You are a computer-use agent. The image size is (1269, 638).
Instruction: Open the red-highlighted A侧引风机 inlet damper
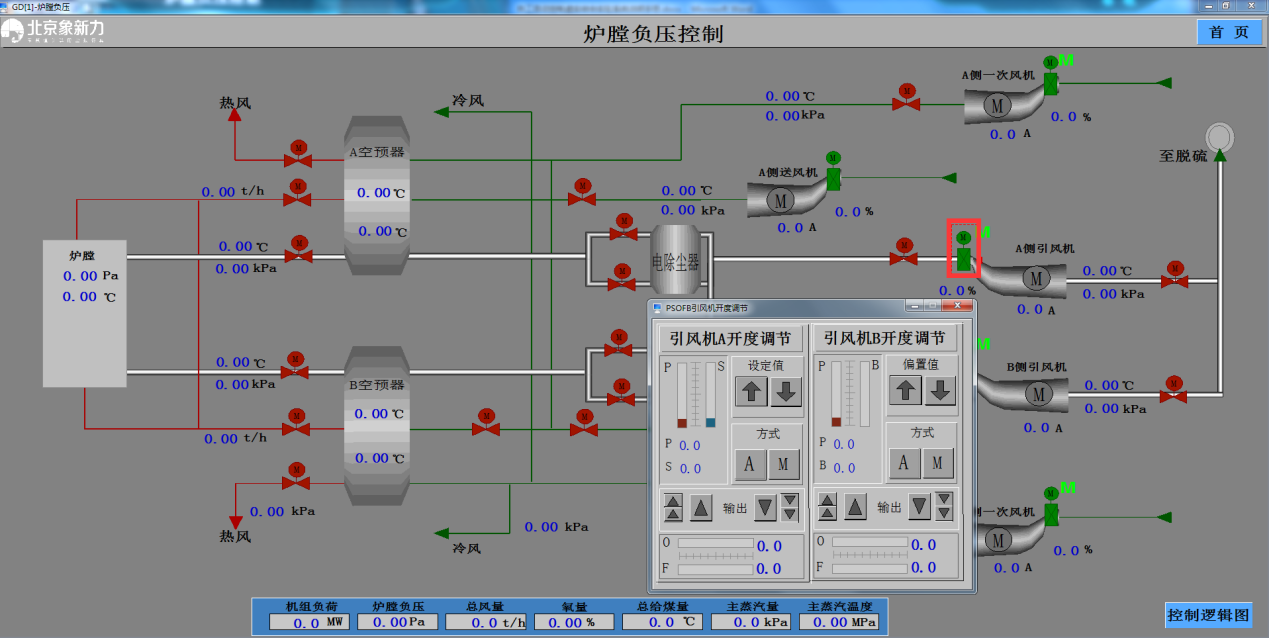[964, 249]
